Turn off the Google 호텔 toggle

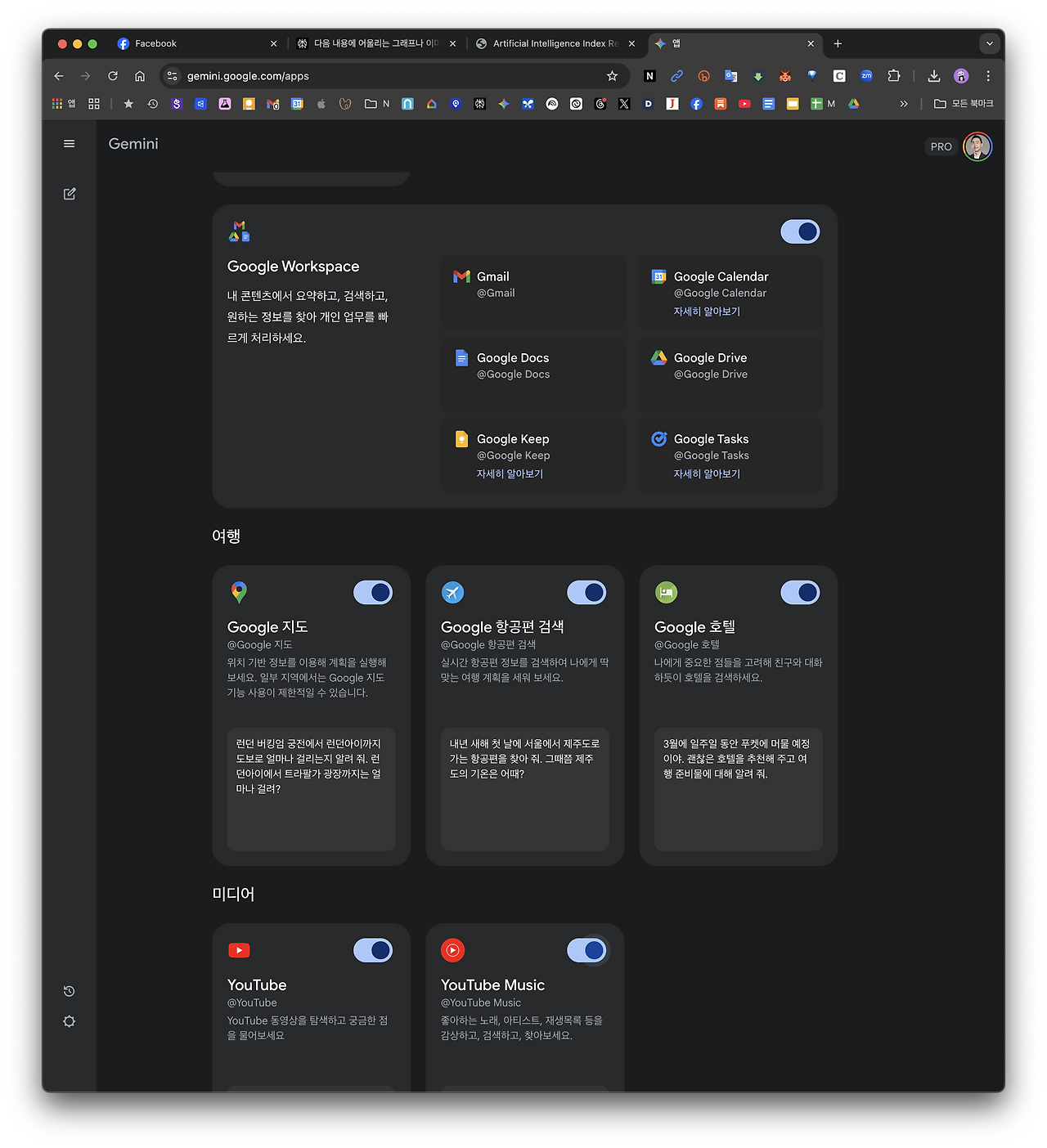click(800, 593)
